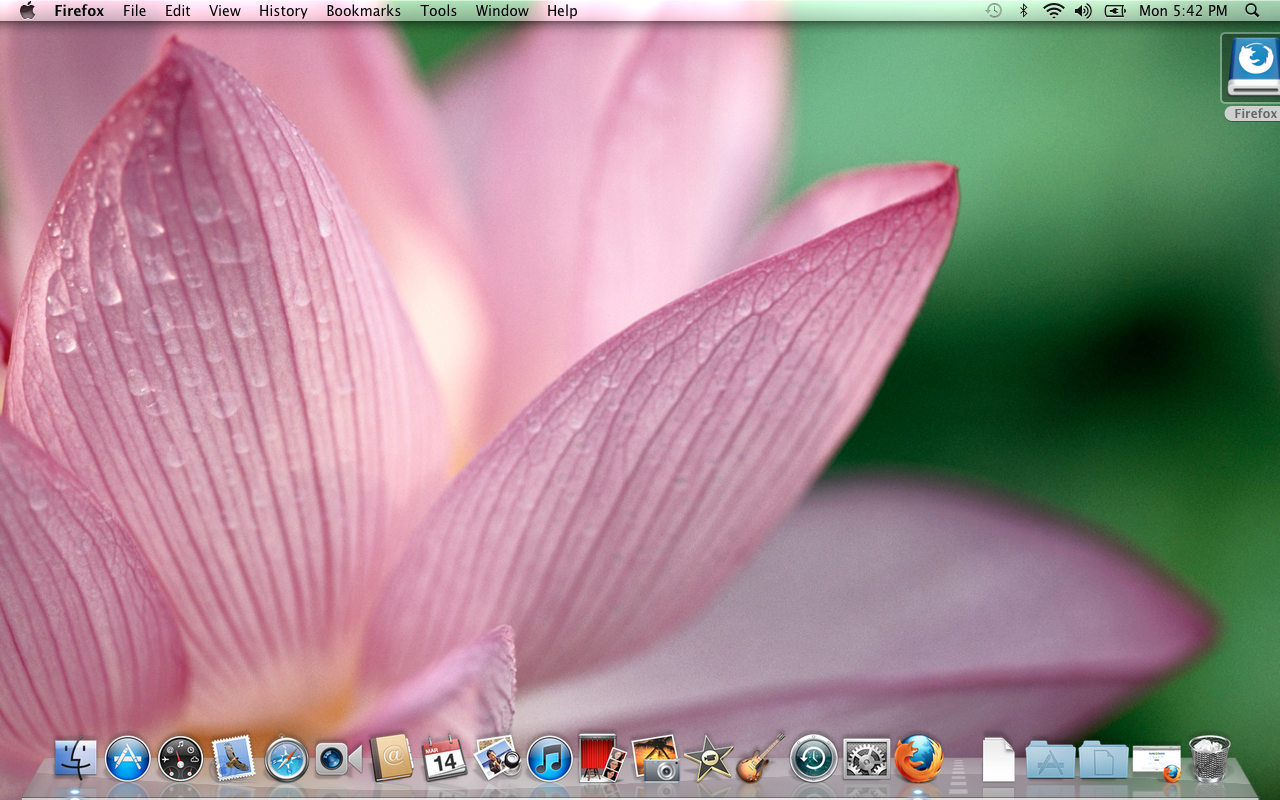
Task: Open iCal calendar icon
Action: point(444,760)
